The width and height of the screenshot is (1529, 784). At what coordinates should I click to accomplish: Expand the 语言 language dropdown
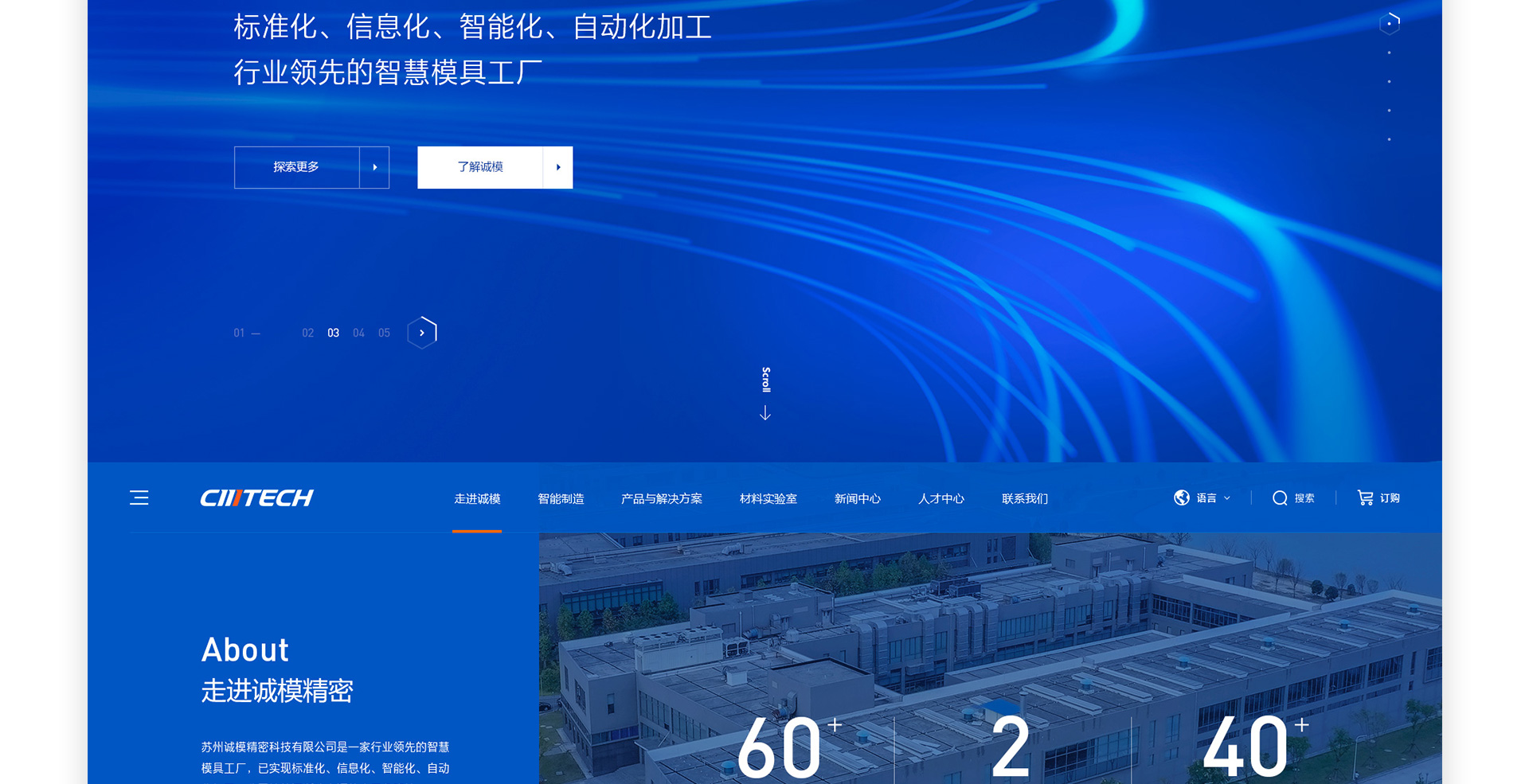click(1214, 498)
